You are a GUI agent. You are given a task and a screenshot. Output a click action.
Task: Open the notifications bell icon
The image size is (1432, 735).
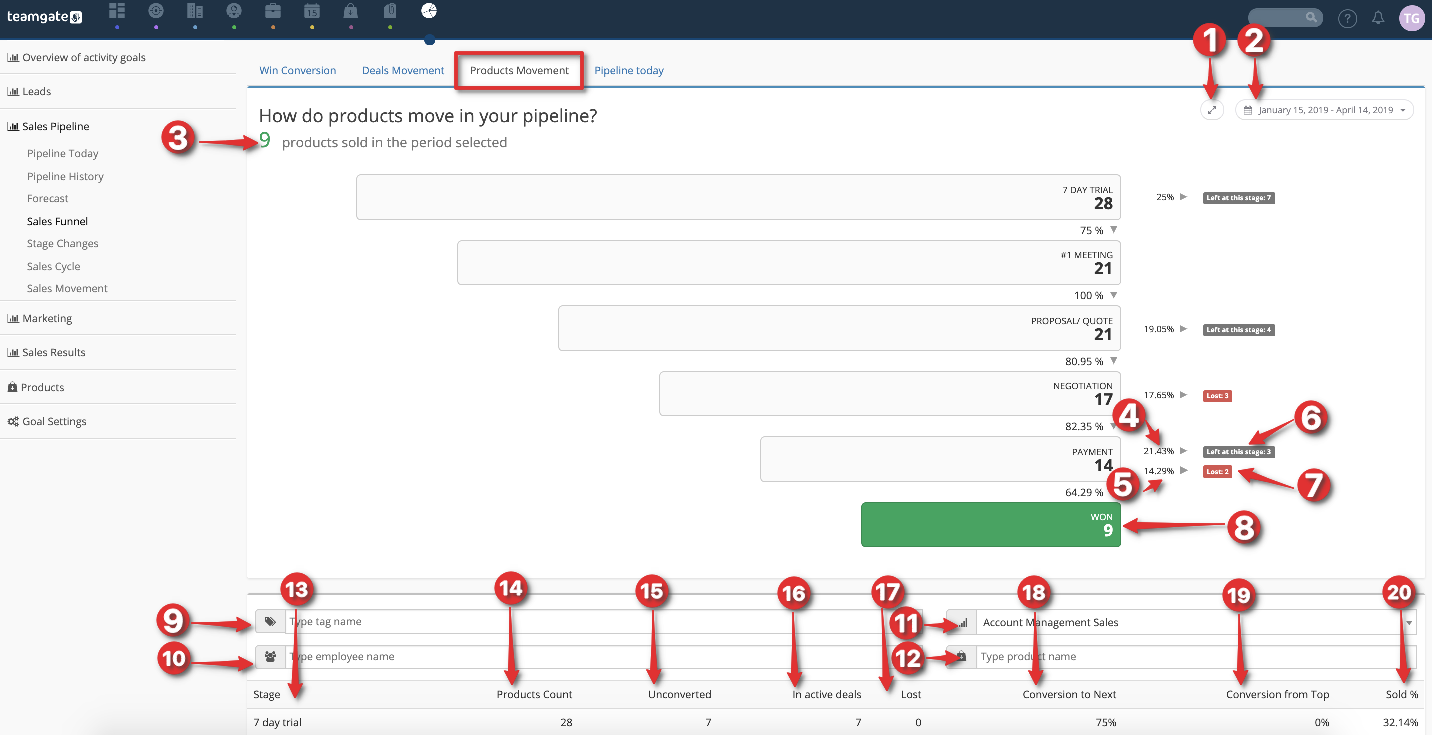pyautogui.click(x=1378, y=18)
